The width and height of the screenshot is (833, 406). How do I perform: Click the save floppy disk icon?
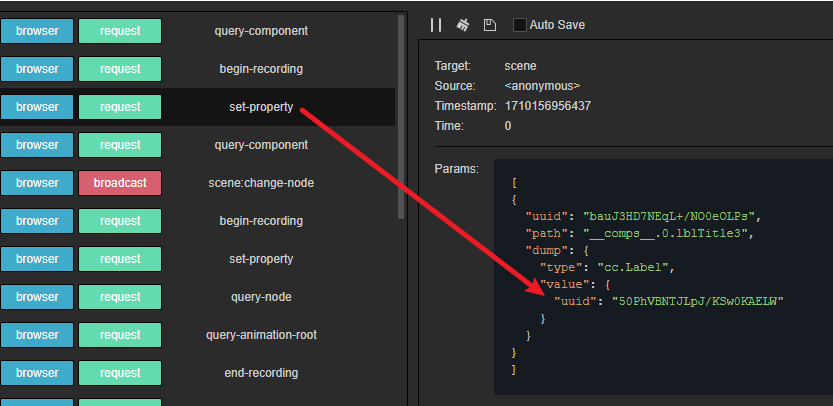(x=489, y=24)
